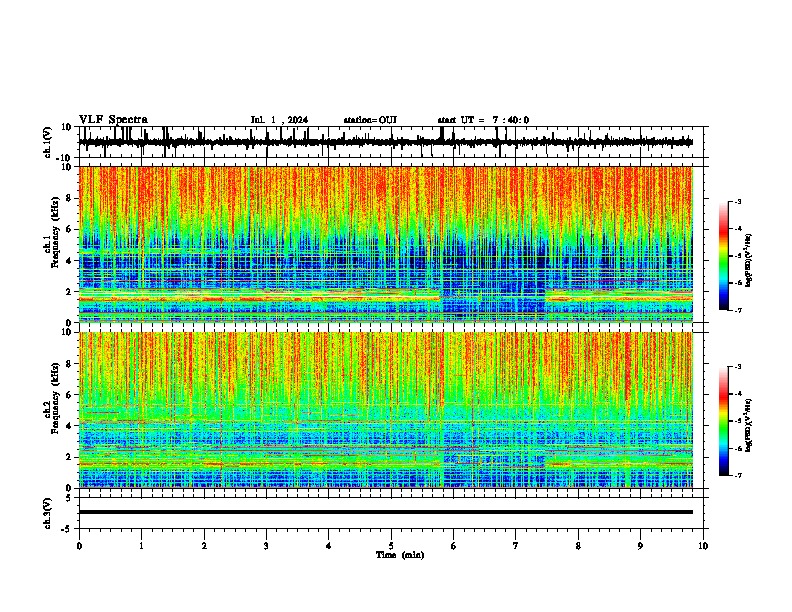Click the "start UT = 7:40:0" text
The image size is (792, 612).
[x=483, y=120]
